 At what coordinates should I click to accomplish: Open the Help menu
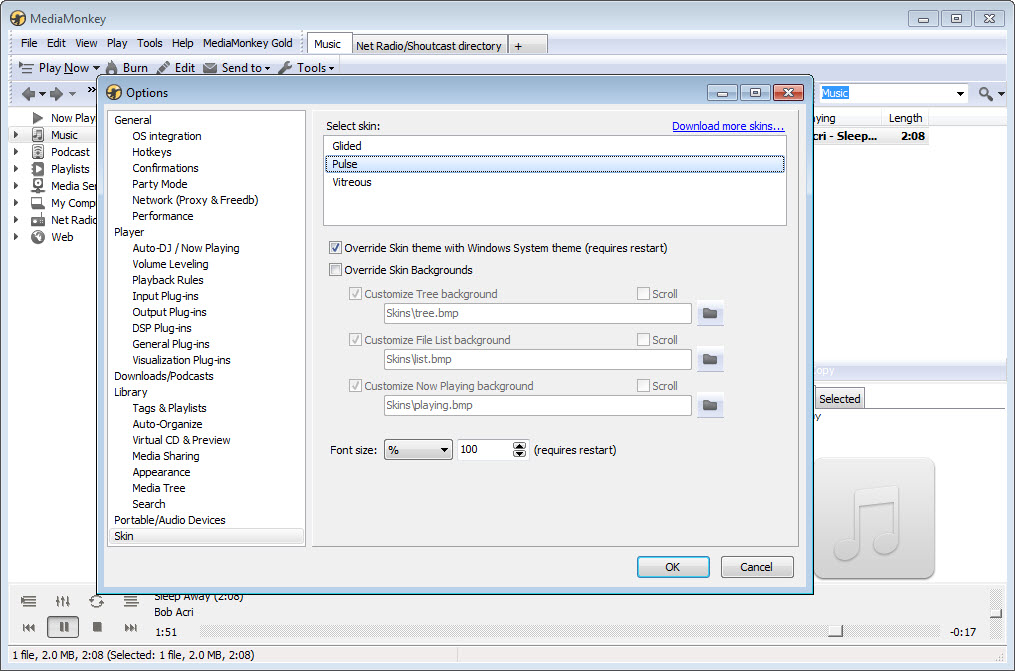(183, 43)
